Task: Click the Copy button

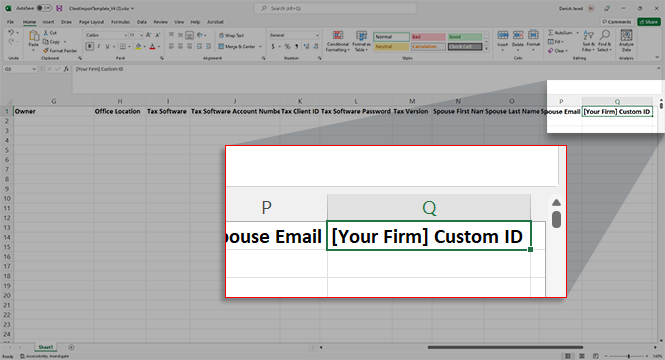Action: click(x=52, y=42)
